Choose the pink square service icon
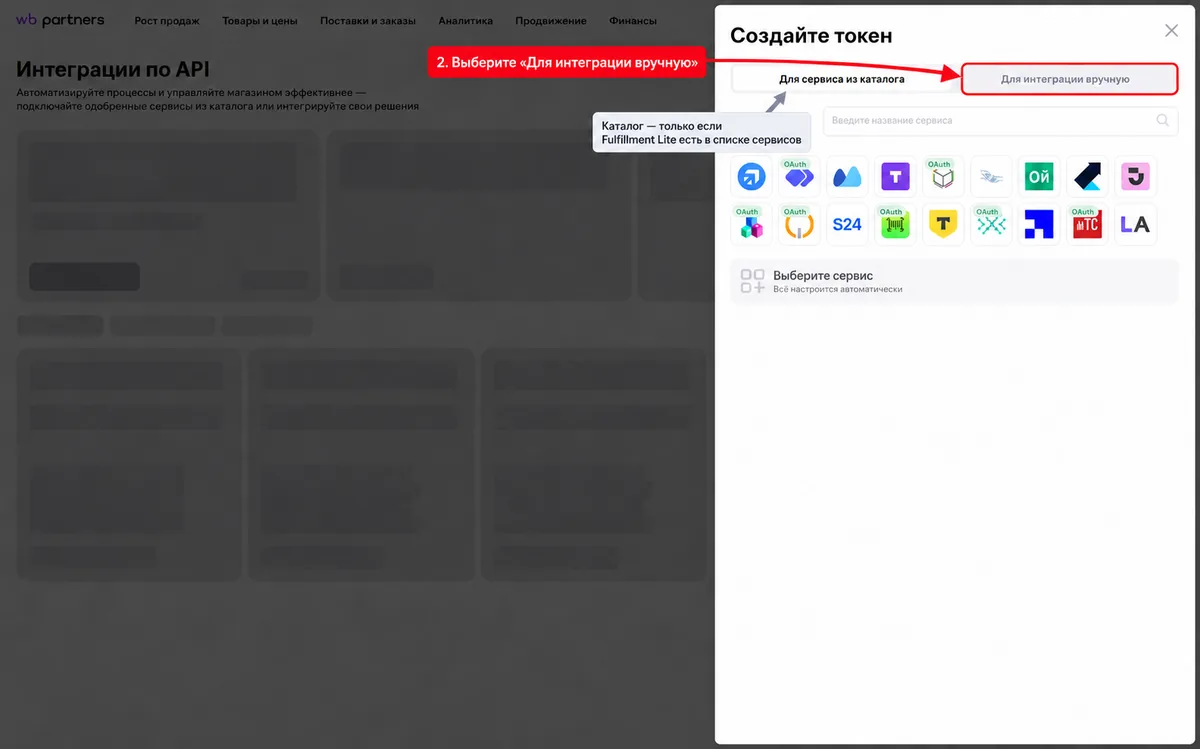1200x749 pixels. [1135, 177]
